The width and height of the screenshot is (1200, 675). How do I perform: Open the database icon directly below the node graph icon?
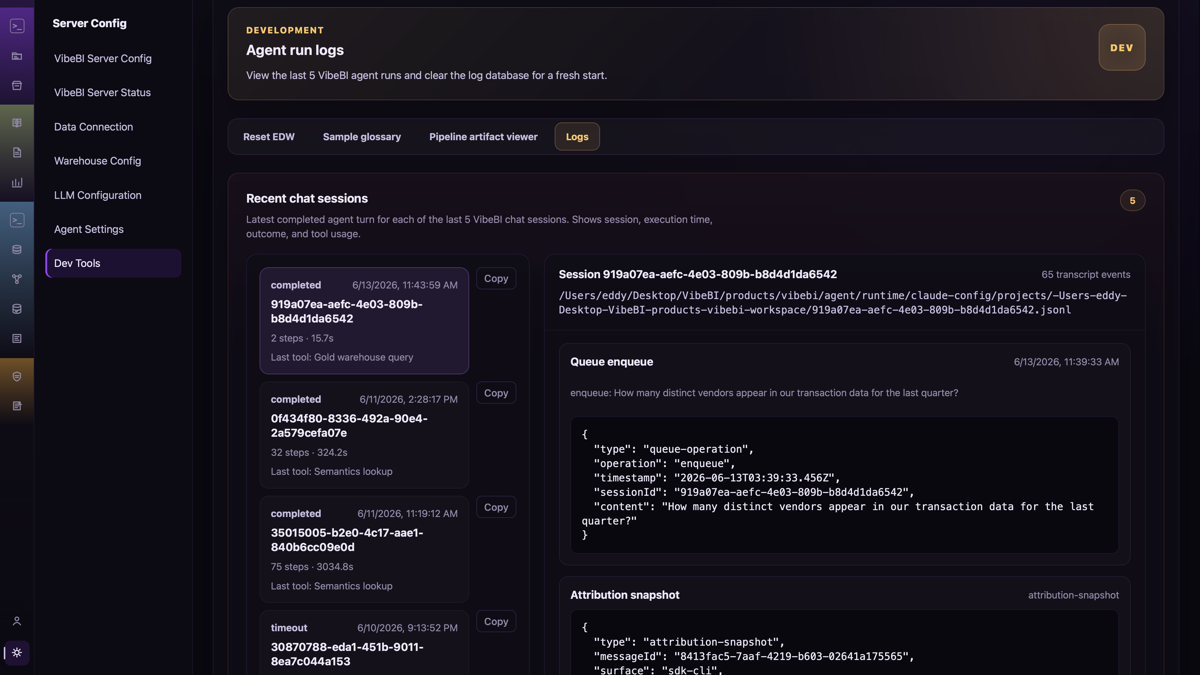tap(17, 309)
